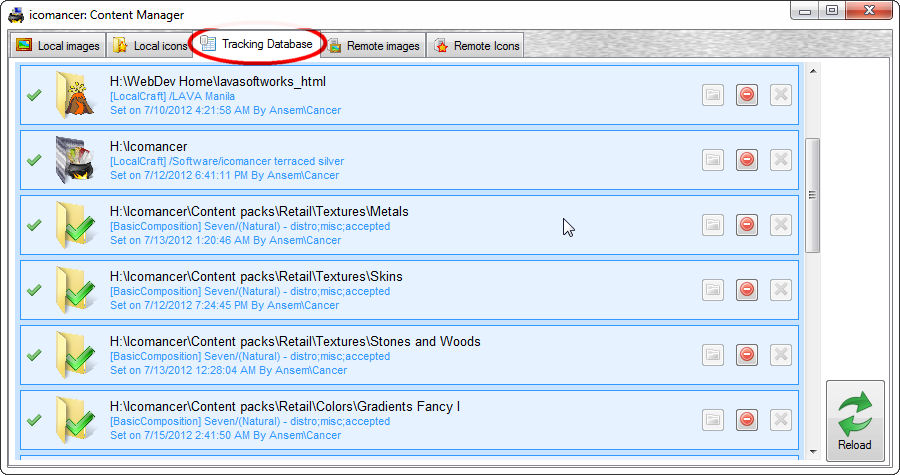
Task: Click the open-folder icon for H:\Icomancer row
Action: (x=713, y=159)
